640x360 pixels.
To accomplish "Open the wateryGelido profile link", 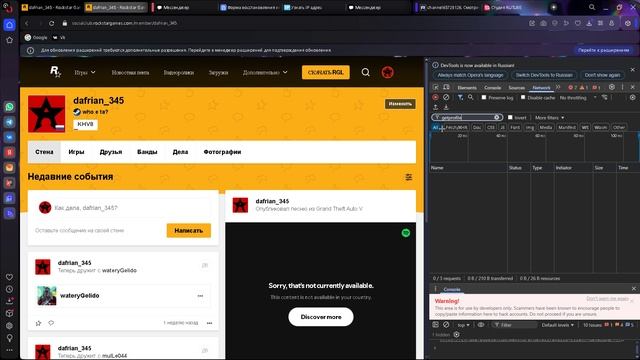I will [80, 296].
